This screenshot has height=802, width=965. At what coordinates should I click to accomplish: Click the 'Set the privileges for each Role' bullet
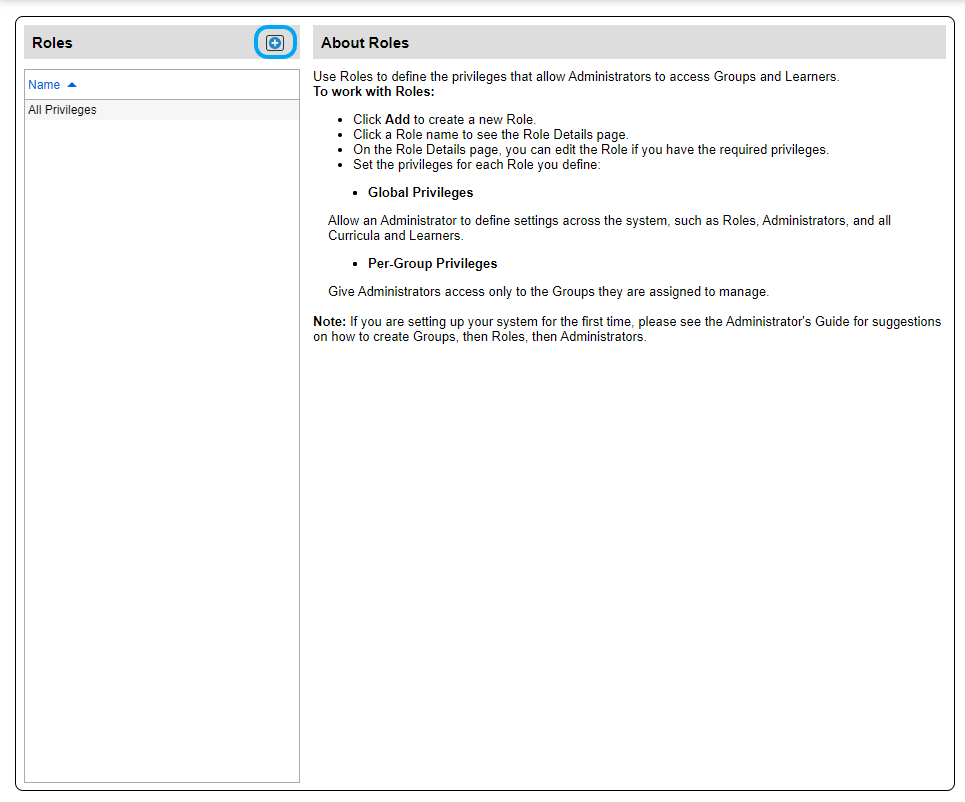(476, 165)
